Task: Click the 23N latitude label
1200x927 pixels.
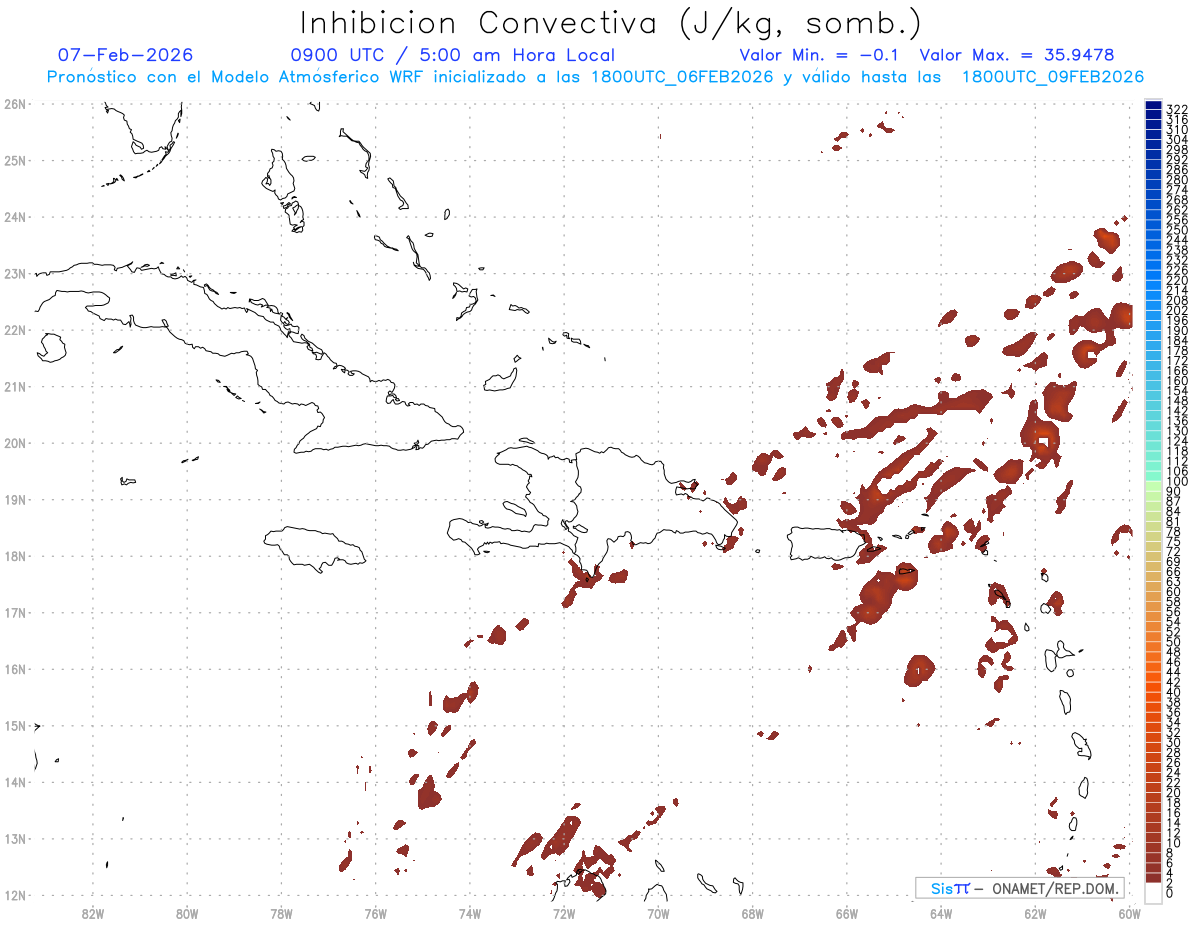Action: tap(16, 273)
